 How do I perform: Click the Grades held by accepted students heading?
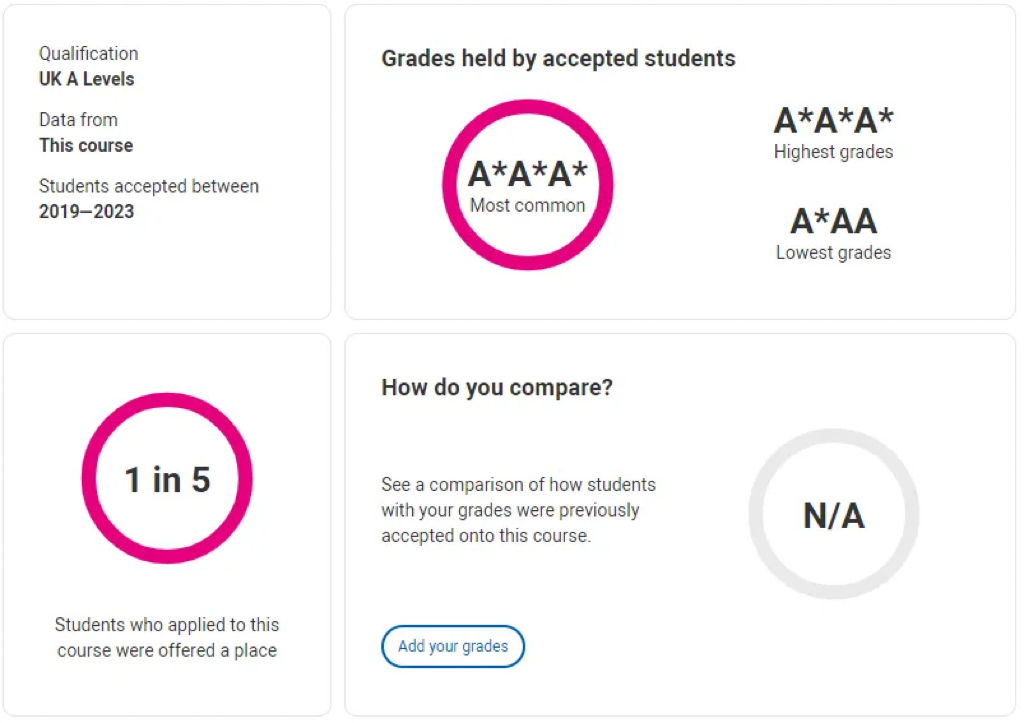tap(558, 58)
